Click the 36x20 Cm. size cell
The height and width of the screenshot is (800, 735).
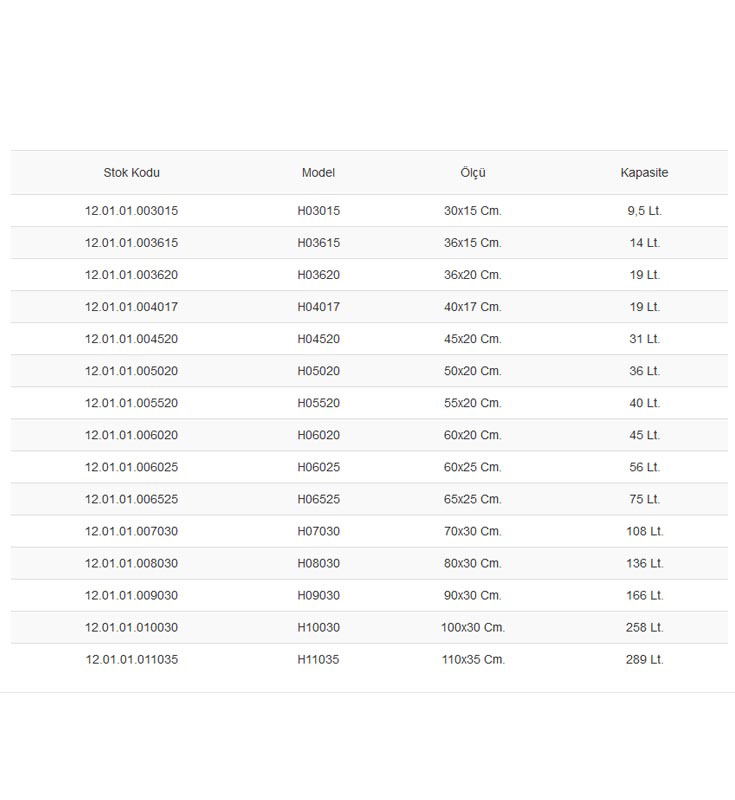pyautogui.click(x=473, y=275)
